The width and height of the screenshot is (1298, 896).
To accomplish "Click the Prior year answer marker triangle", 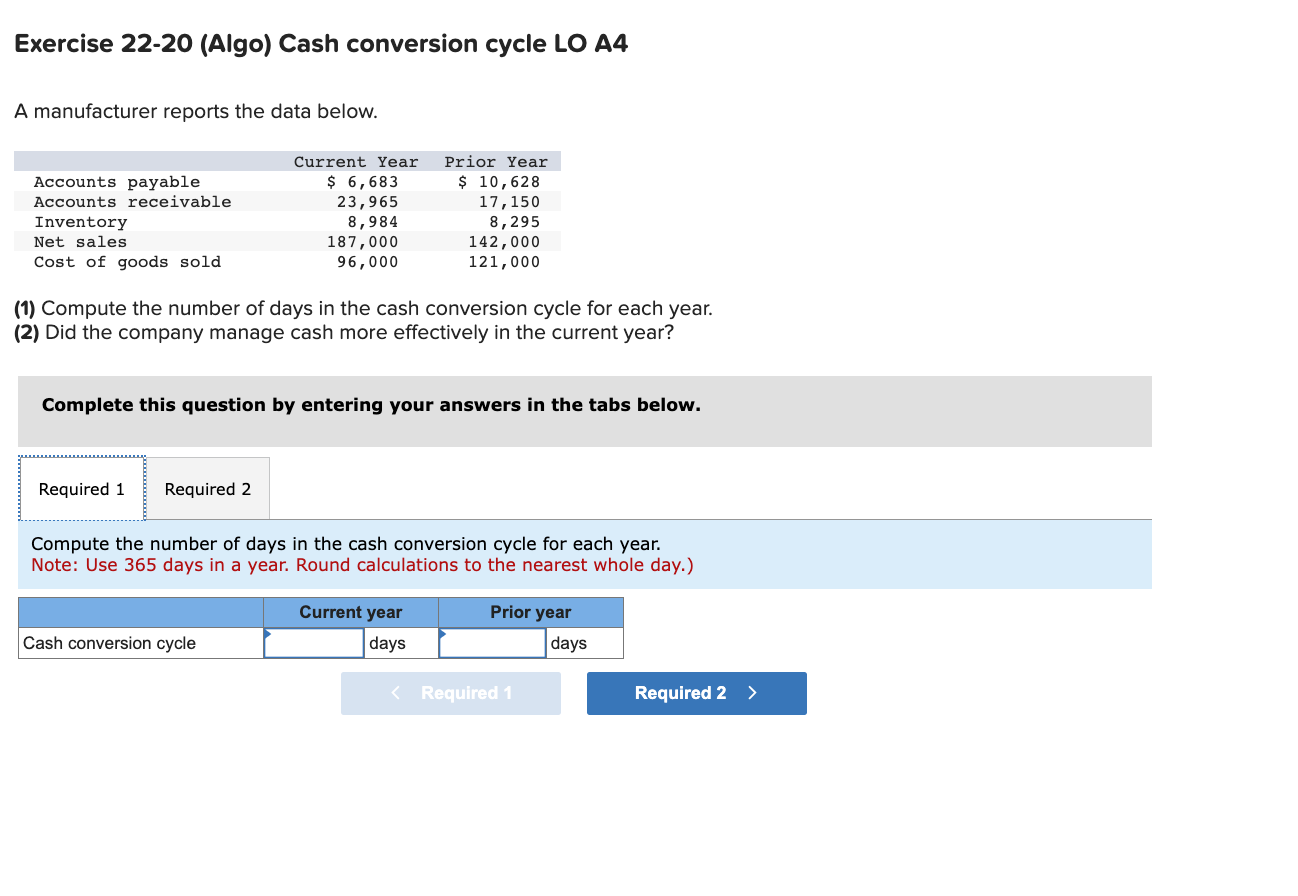I will click(x=446, y=632).
